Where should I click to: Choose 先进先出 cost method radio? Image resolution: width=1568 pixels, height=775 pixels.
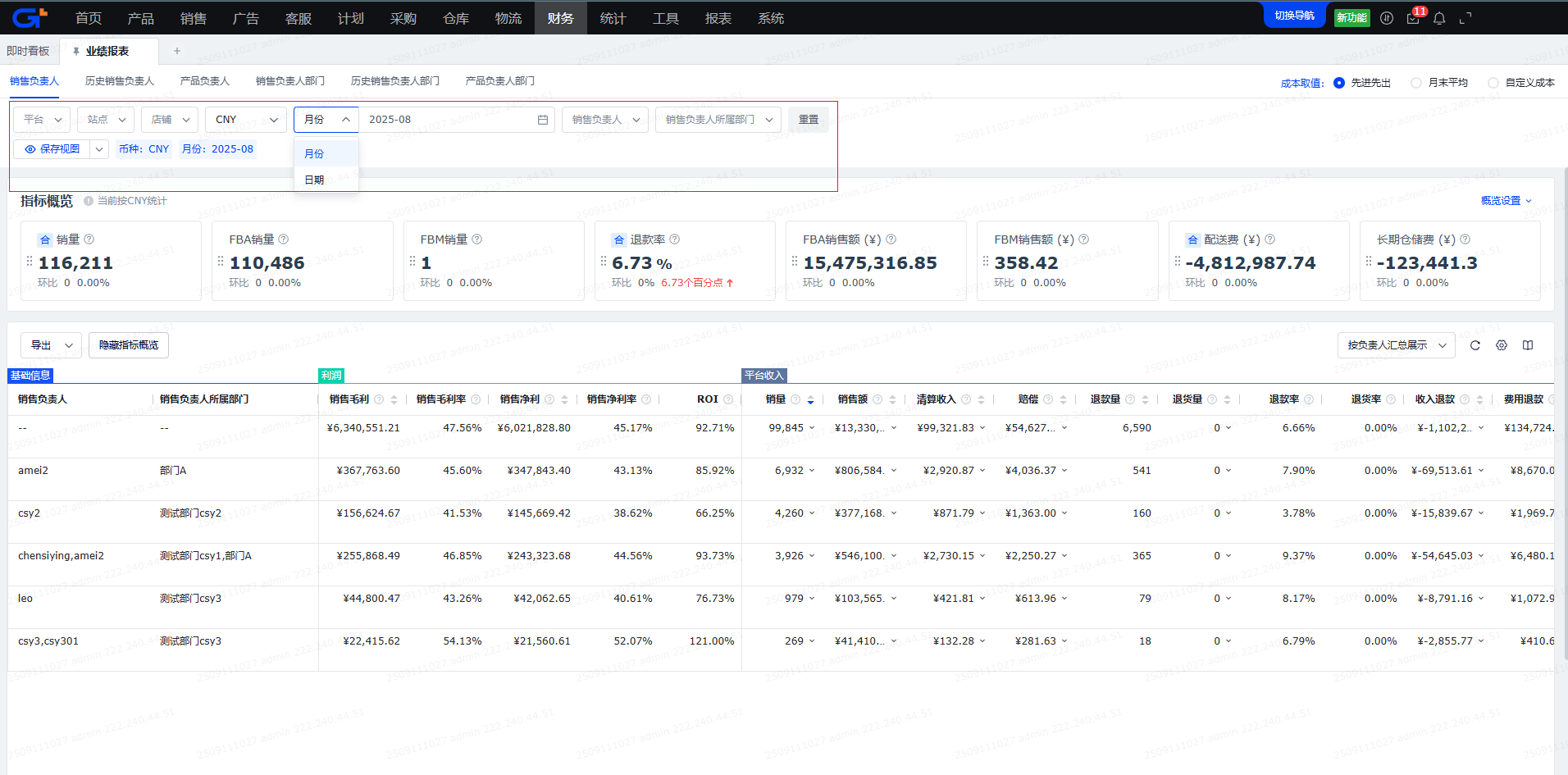pyautogui.click(x=1339, y=83)
